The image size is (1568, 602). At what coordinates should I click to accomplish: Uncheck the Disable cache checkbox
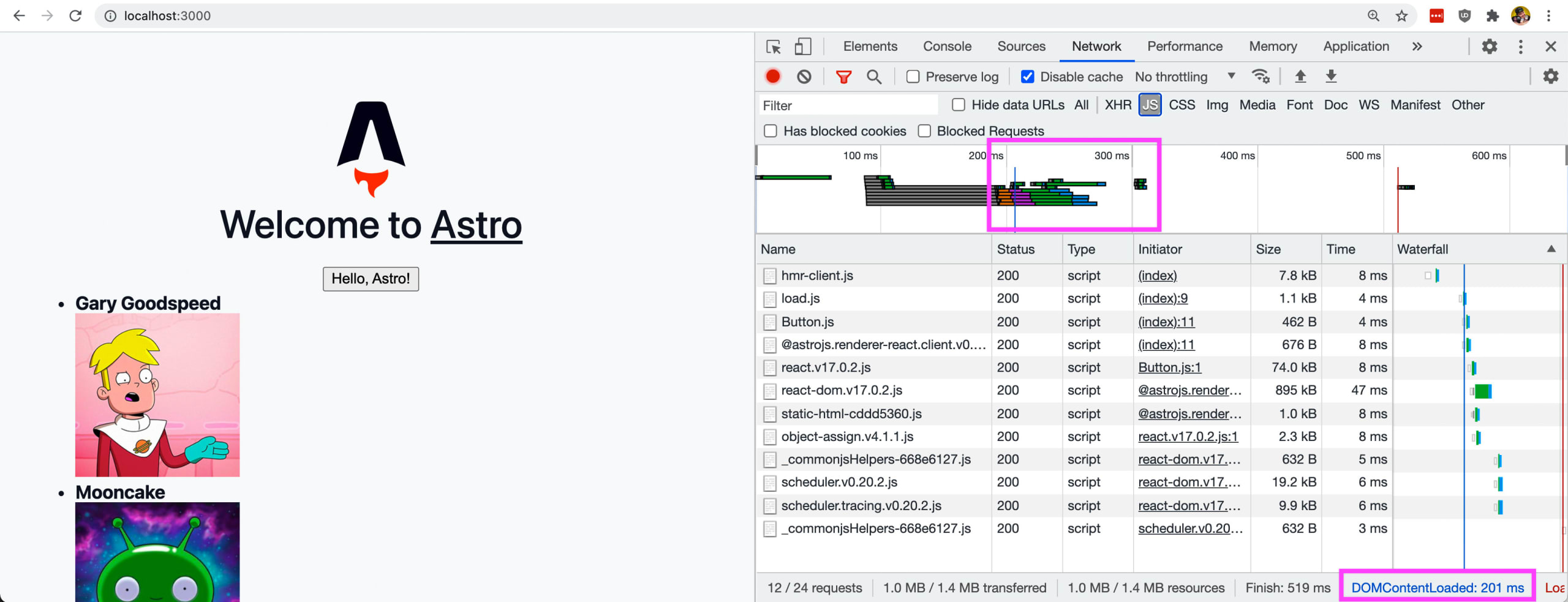[1027, 77]
